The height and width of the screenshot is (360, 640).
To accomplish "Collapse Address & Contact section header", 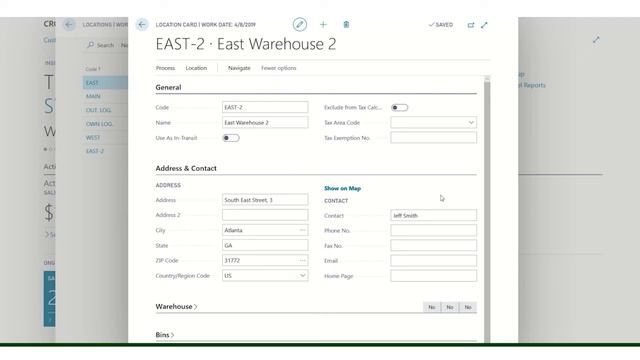I will click(x=186, y=168).
